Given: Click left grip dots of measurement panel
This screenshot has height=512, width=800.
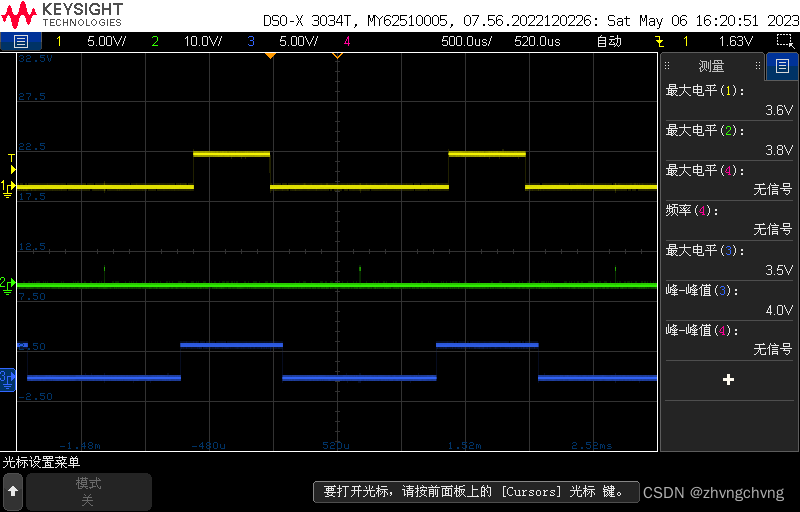Looking at the screenshot, I should point(666,66).
